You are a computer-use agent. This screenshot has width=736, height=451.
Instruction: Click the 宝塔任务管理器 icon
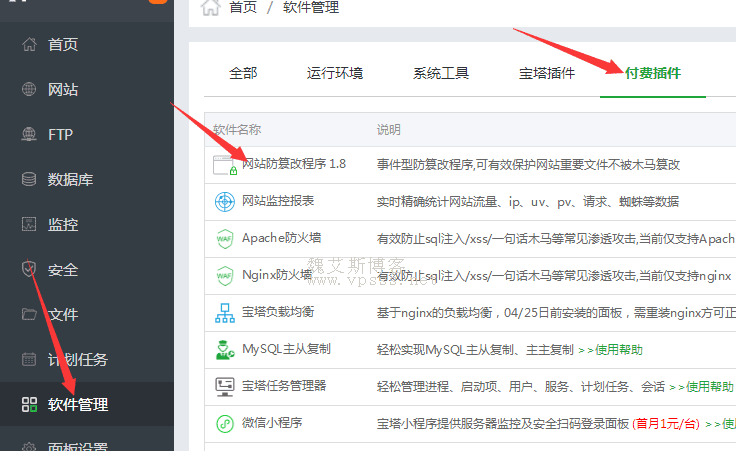tap(224, 386)
